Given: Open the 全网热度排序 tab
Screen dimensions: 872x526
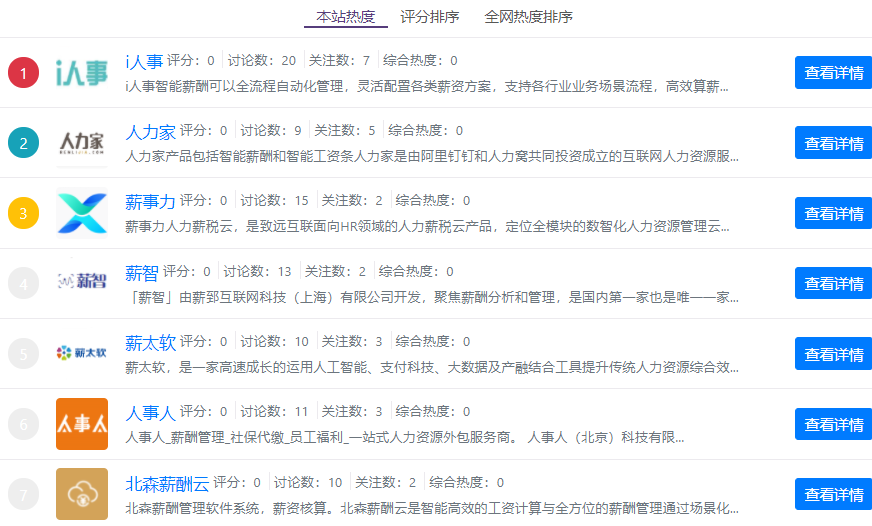Looking at the screenshot, I should click(x=528, y=17).
